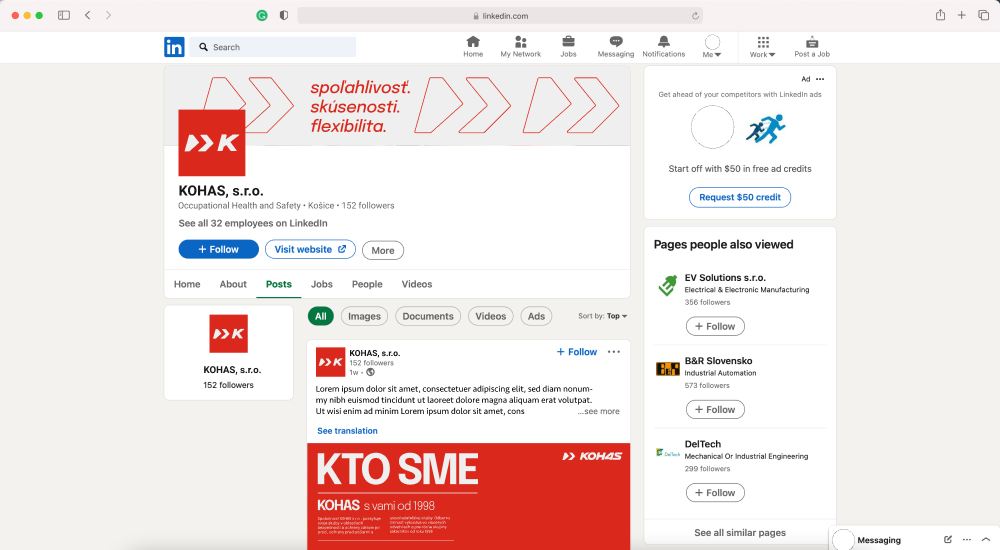This screenshot has width=1000, height=550.
Task: Click the B&R Slovensko logo icon
Action: point(668,369)
